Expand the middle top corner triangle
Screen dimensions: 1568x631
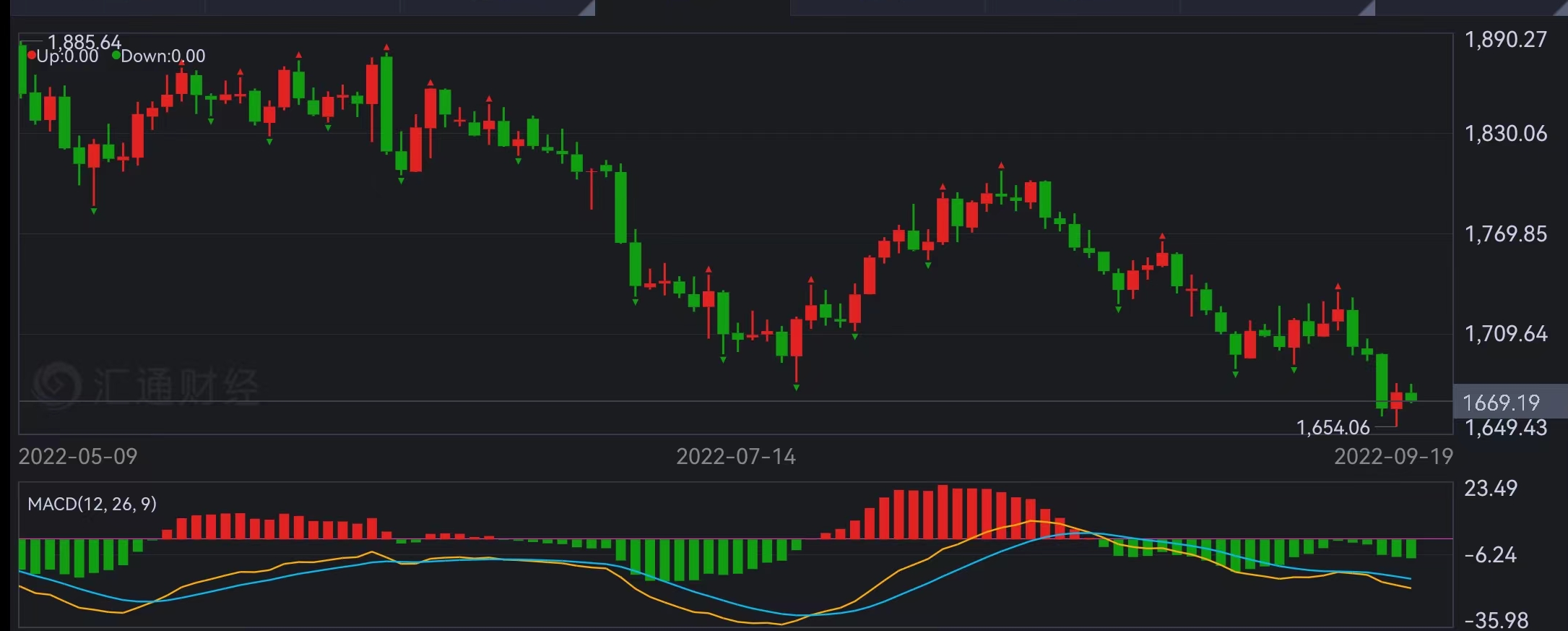[x=1366, y=9]
